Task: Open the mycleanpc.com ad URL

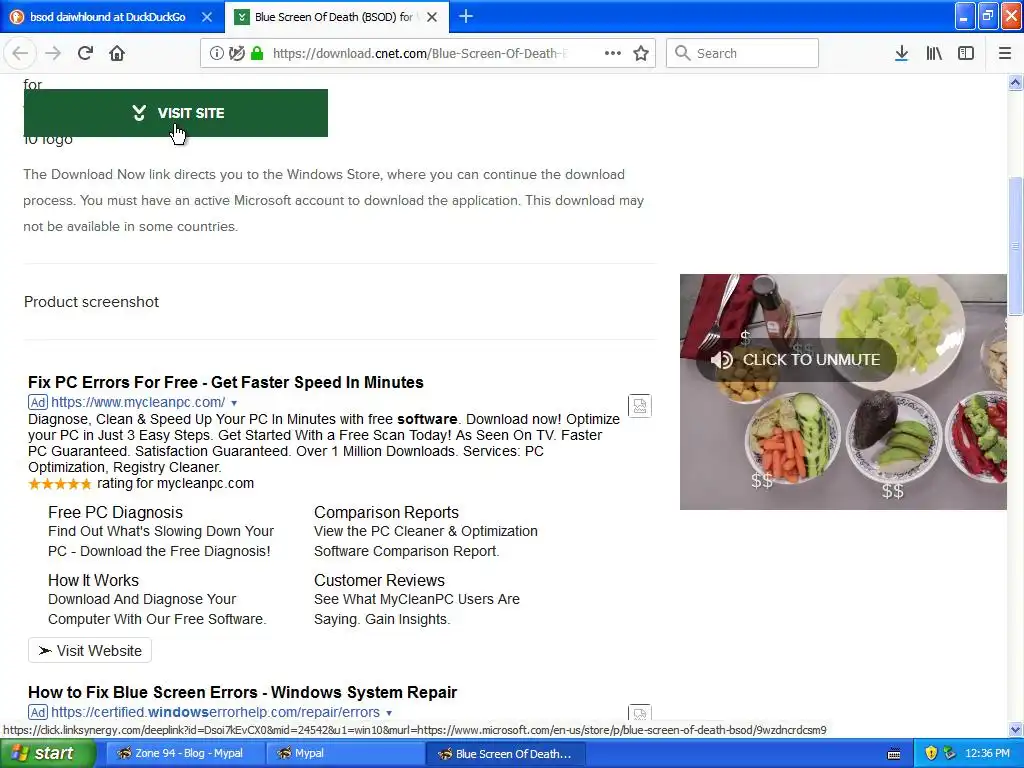Action: tap(138, 402)
